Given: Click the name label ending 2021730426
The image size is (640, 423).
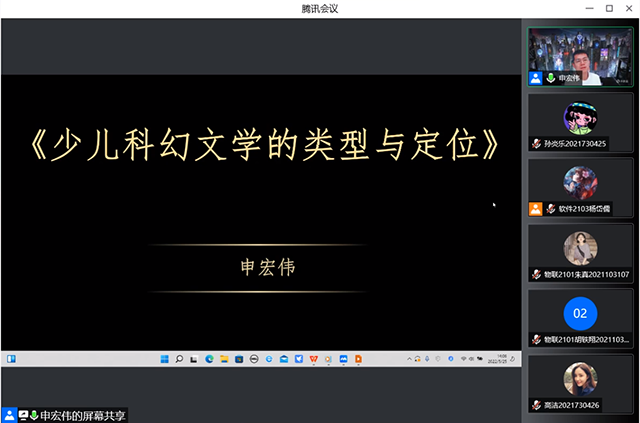Looking at the screenshot, I should pyautogui.click(x=571, y=405).
